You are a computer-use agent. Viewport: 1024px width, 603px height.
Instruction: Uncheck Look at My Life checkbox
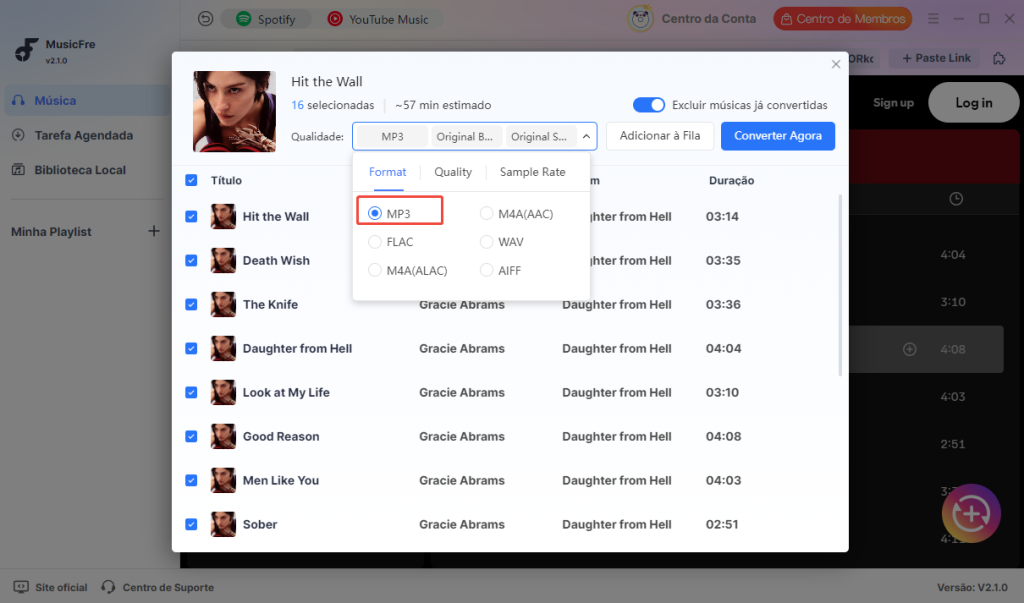click(x=191, y=392)
